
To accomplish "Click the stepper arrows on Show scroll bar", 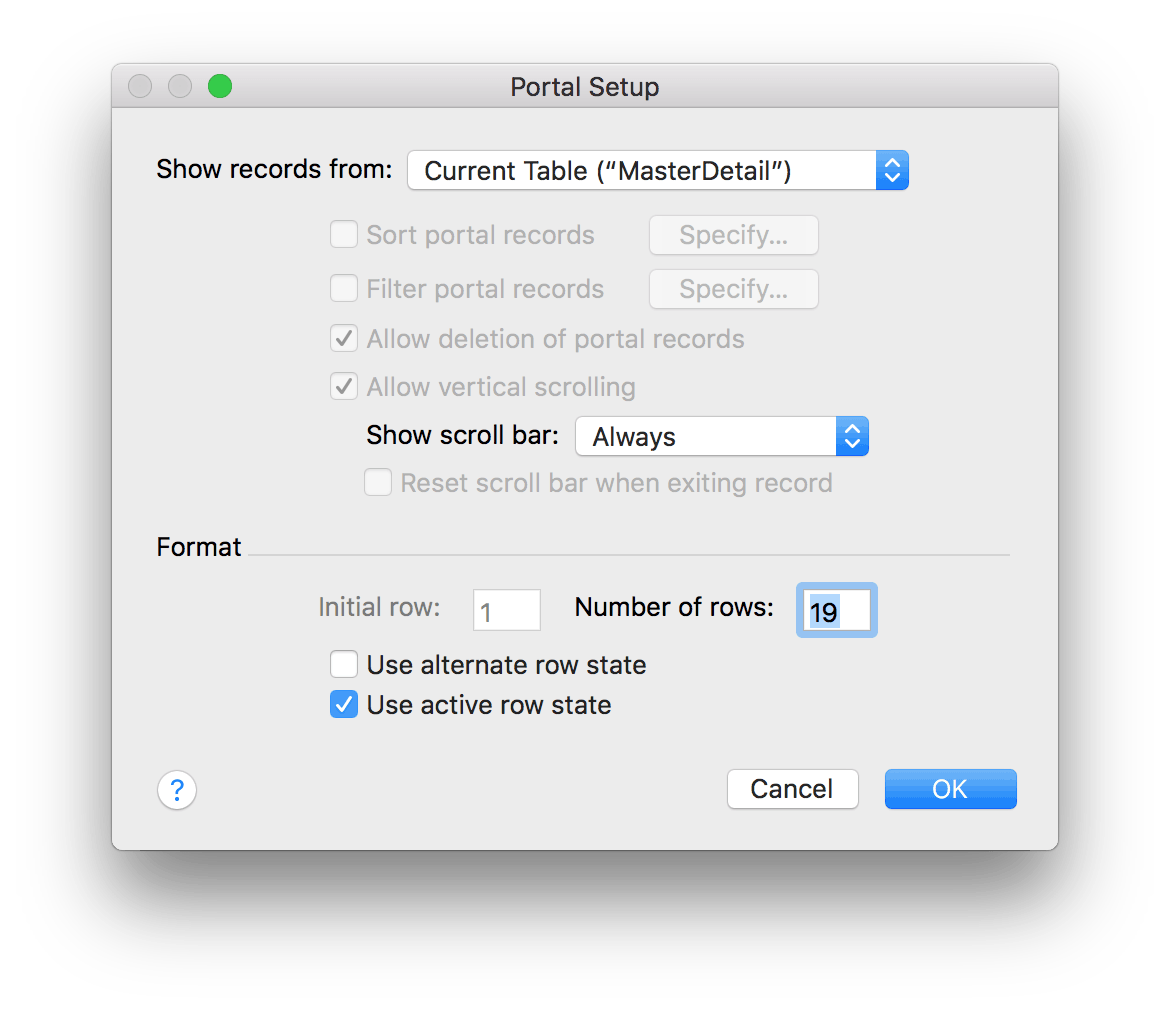I will pos(852,436).
